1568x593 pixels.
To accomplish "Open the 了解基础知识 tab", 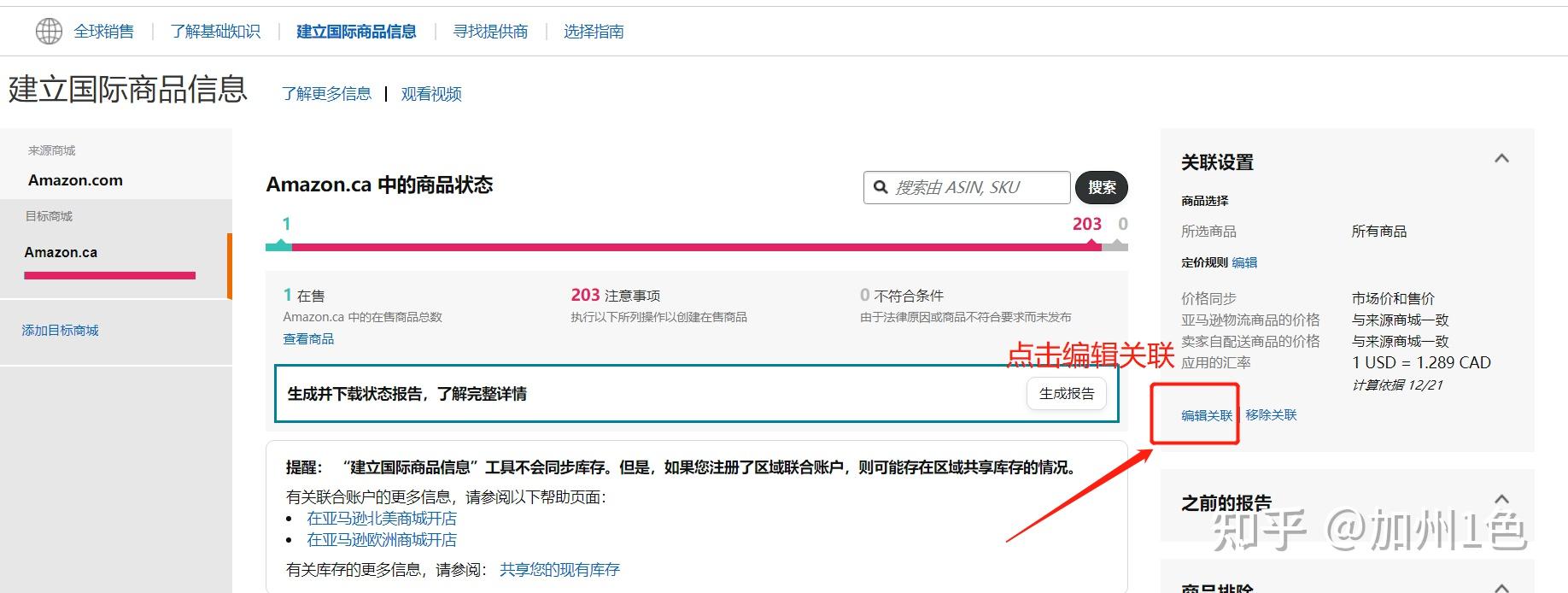I will pos(215,32).
